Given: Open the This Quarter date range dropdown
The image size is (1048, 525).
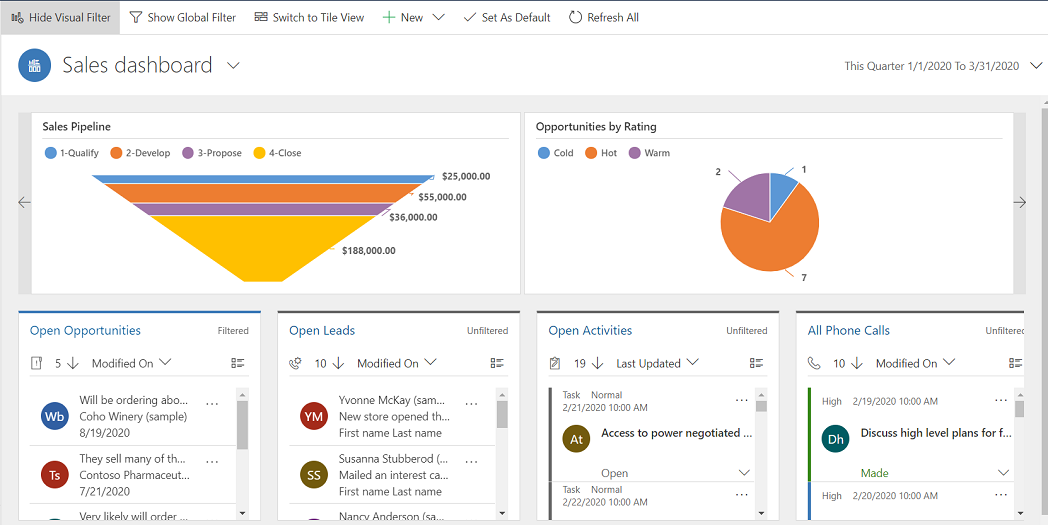Looking at the screenshot, I should click(x=1036, y=66).
